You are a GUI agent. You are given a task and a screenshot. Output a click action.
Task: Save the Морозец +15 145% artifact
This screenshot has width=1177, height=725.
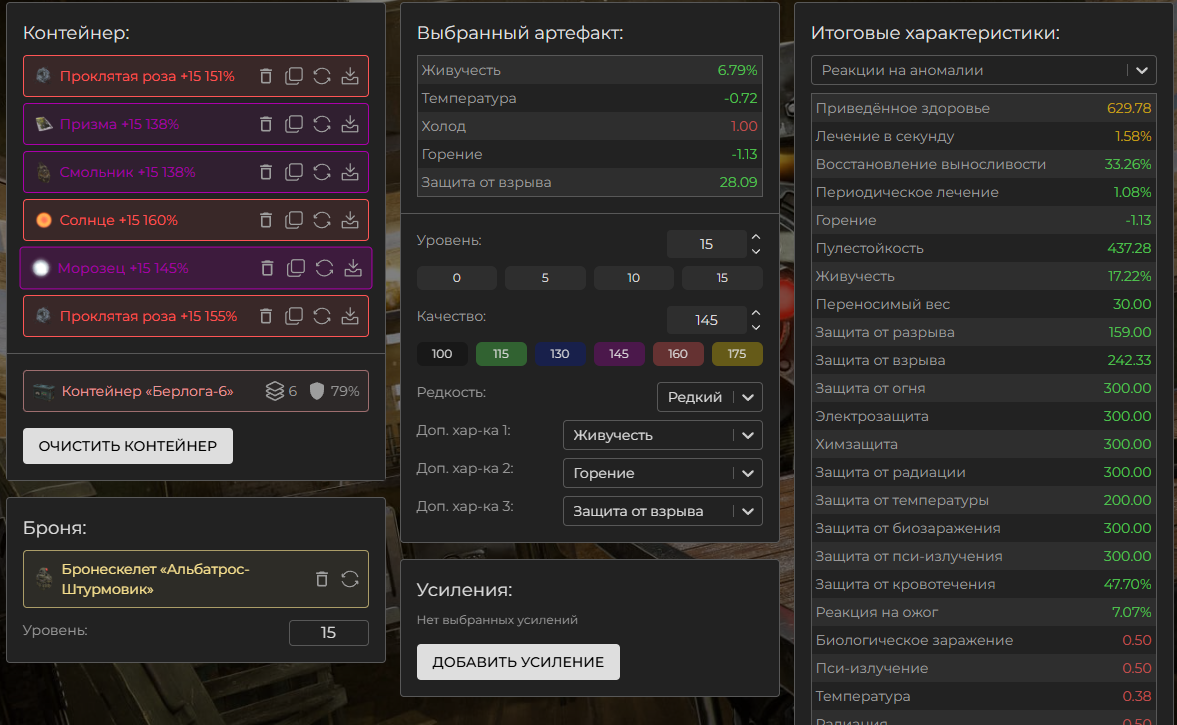point(352,268)
